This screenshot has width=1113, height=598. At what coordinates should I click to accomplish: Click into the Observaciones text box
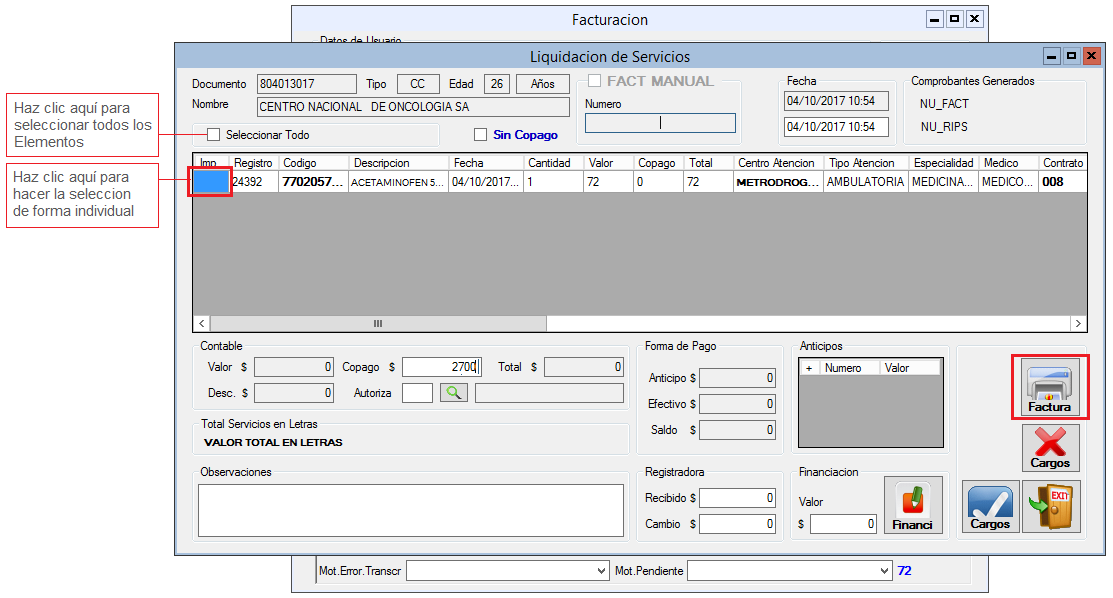pyautogui.click(x=410, y=510)
